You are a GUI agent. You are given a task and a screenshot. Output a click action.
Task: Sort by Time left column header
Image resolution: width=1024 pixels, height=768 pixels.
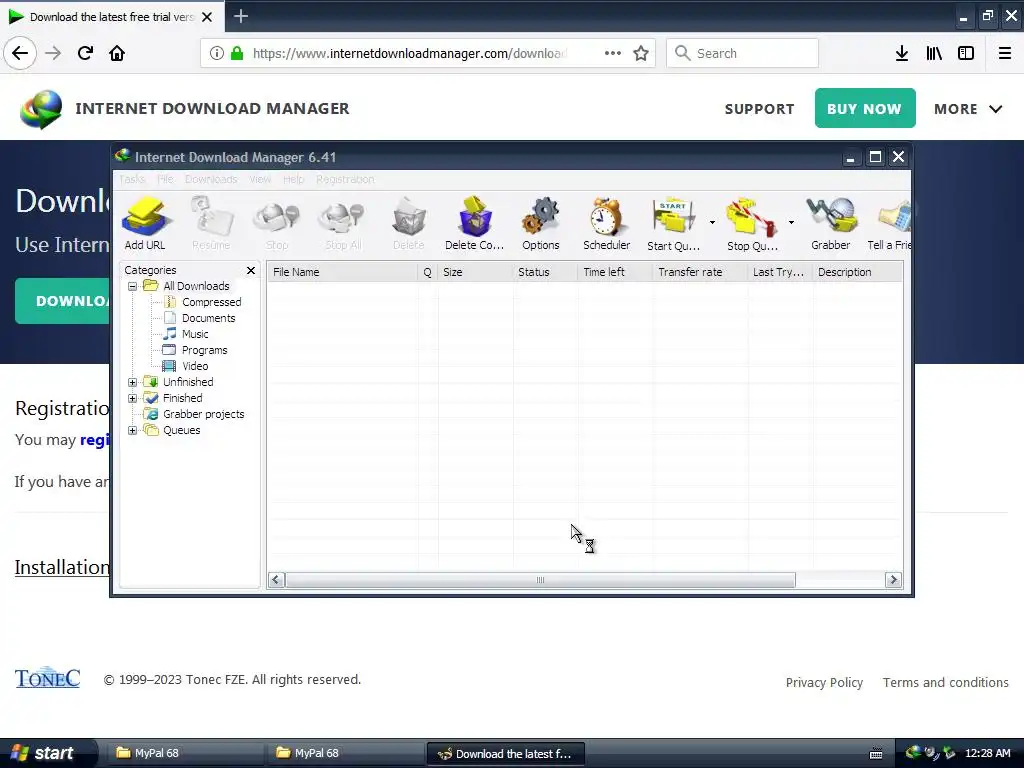[615, 272]
